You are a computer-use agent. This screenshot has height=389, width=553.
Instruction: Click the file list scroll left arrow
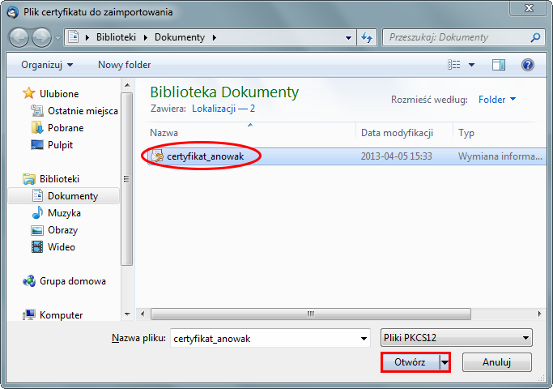[142, 314]
